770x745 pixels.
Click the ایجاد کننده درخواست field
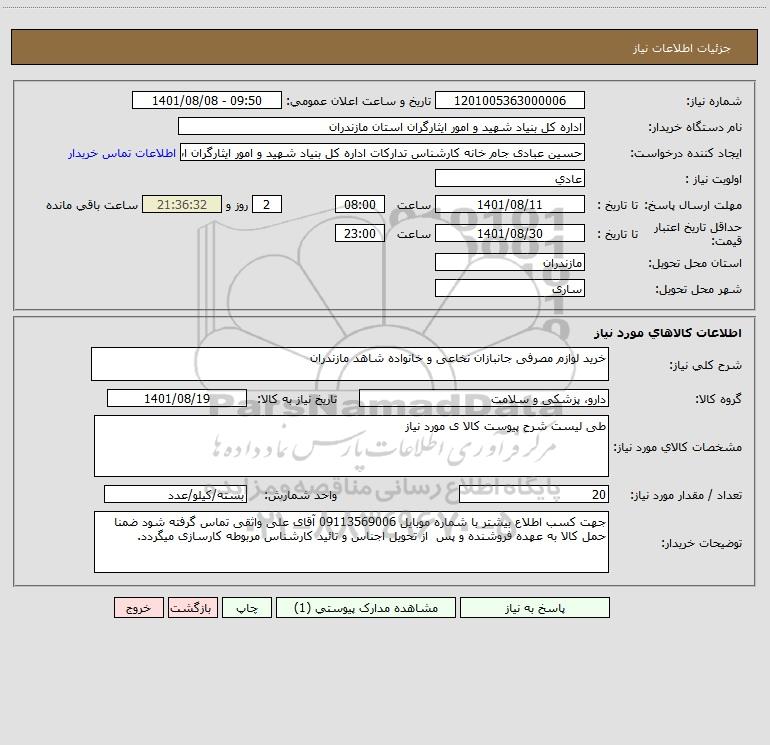[383, 152]
